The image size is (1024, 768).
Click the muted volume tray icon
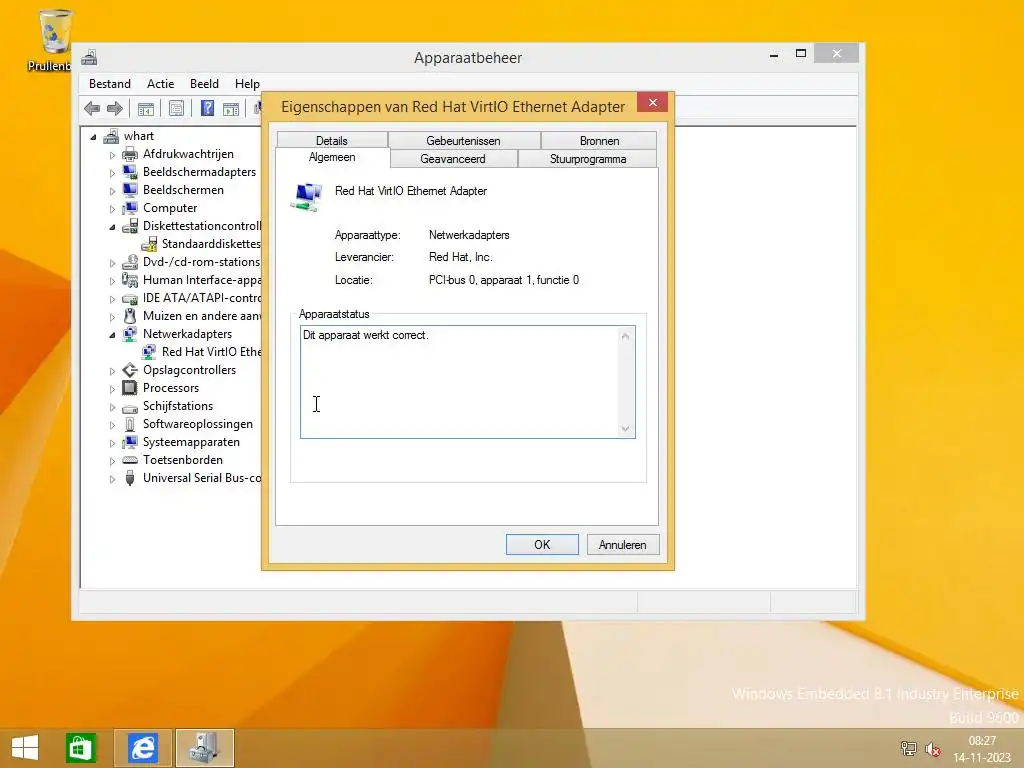pos(933,749)
